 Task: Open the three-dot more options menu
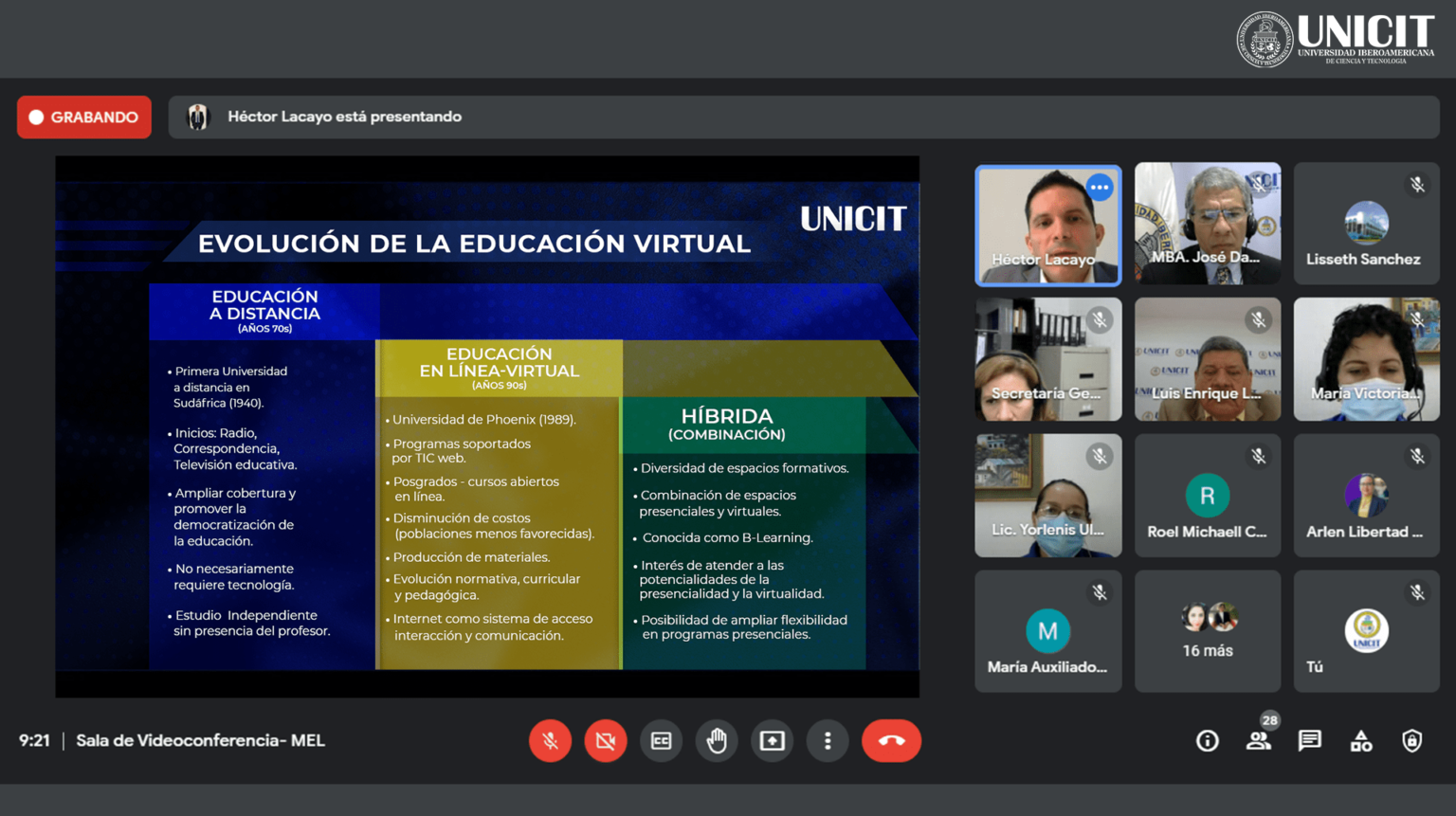pyautogui.click(x=828, y=740)
